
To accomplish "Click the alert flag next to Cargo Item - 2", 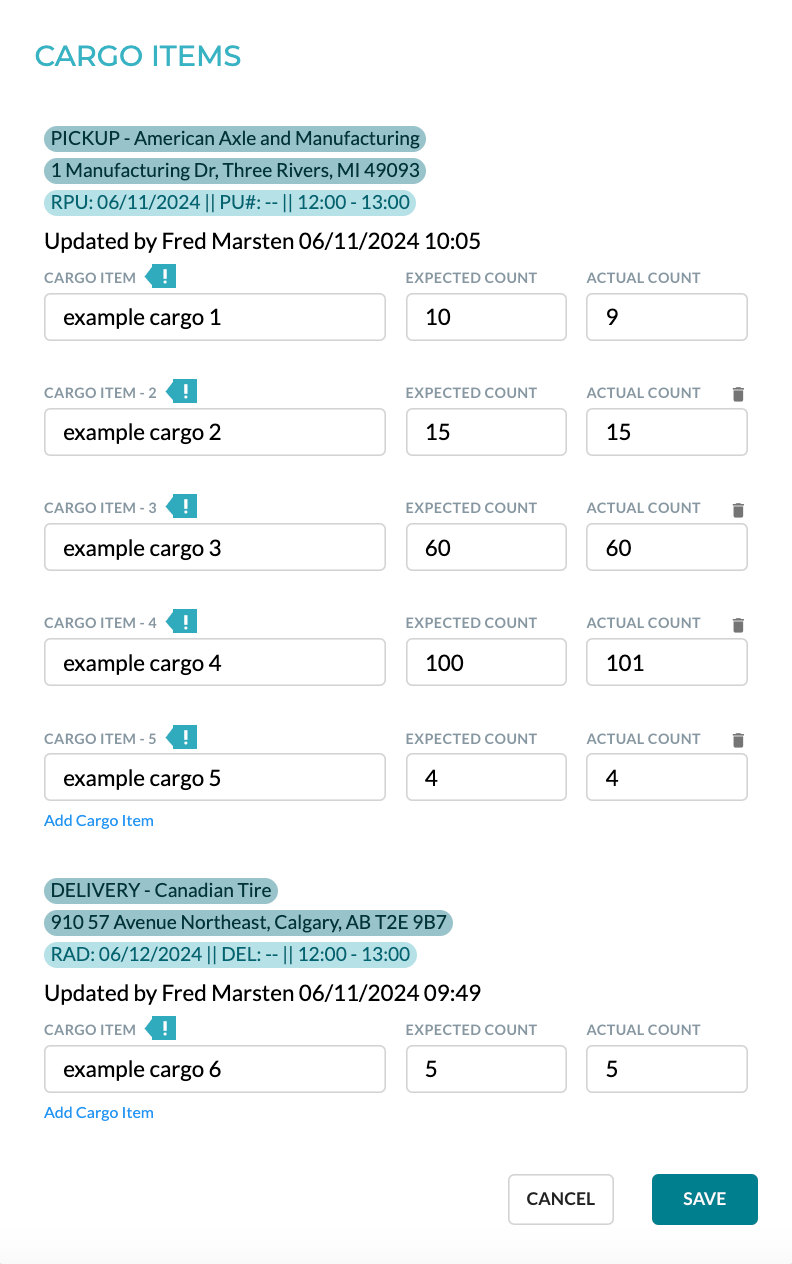I will (x=182, y=391).
